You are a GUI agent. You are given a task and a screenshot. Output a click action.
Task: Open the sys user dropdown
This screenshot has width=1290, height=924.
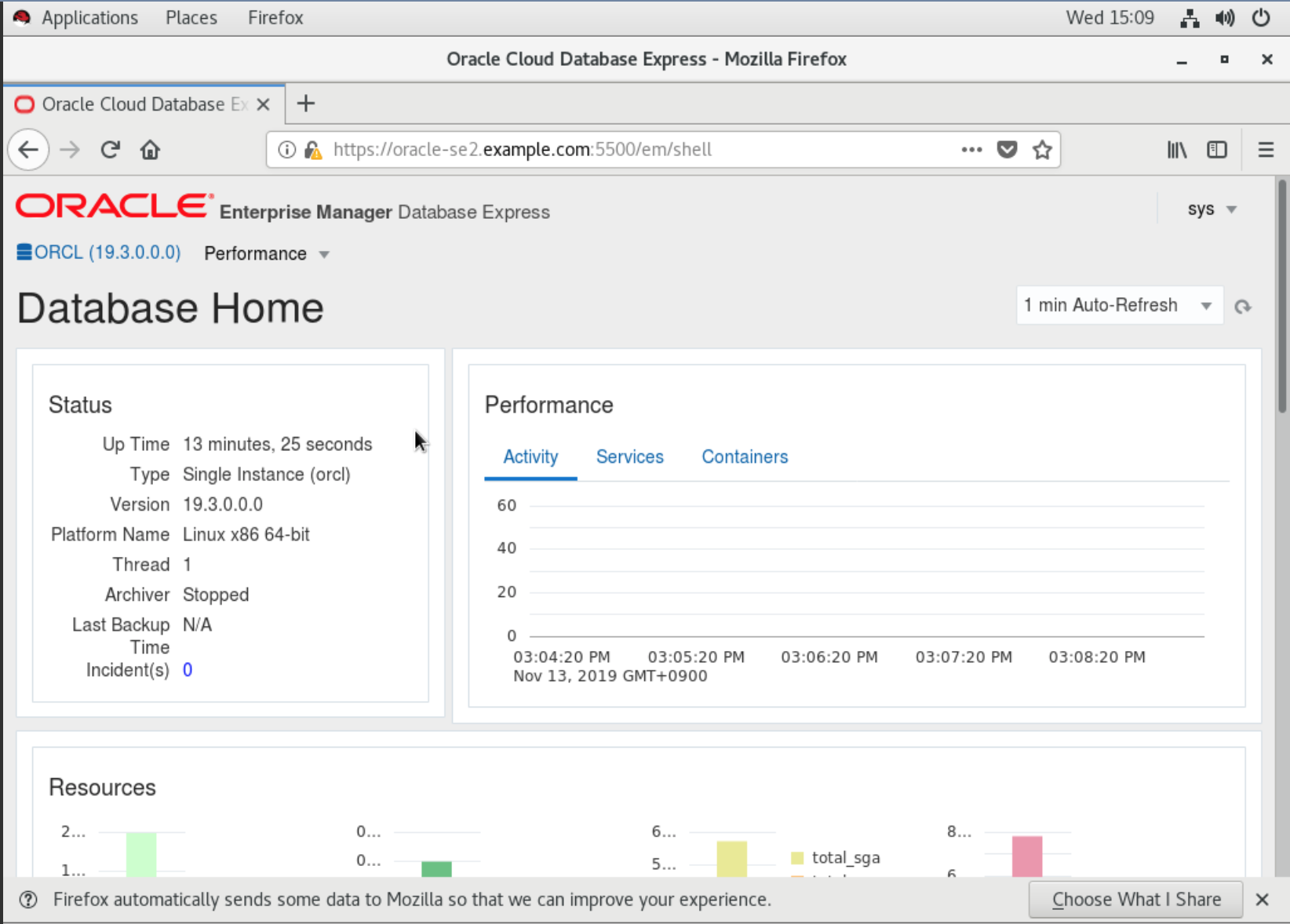pos(1212,209)
